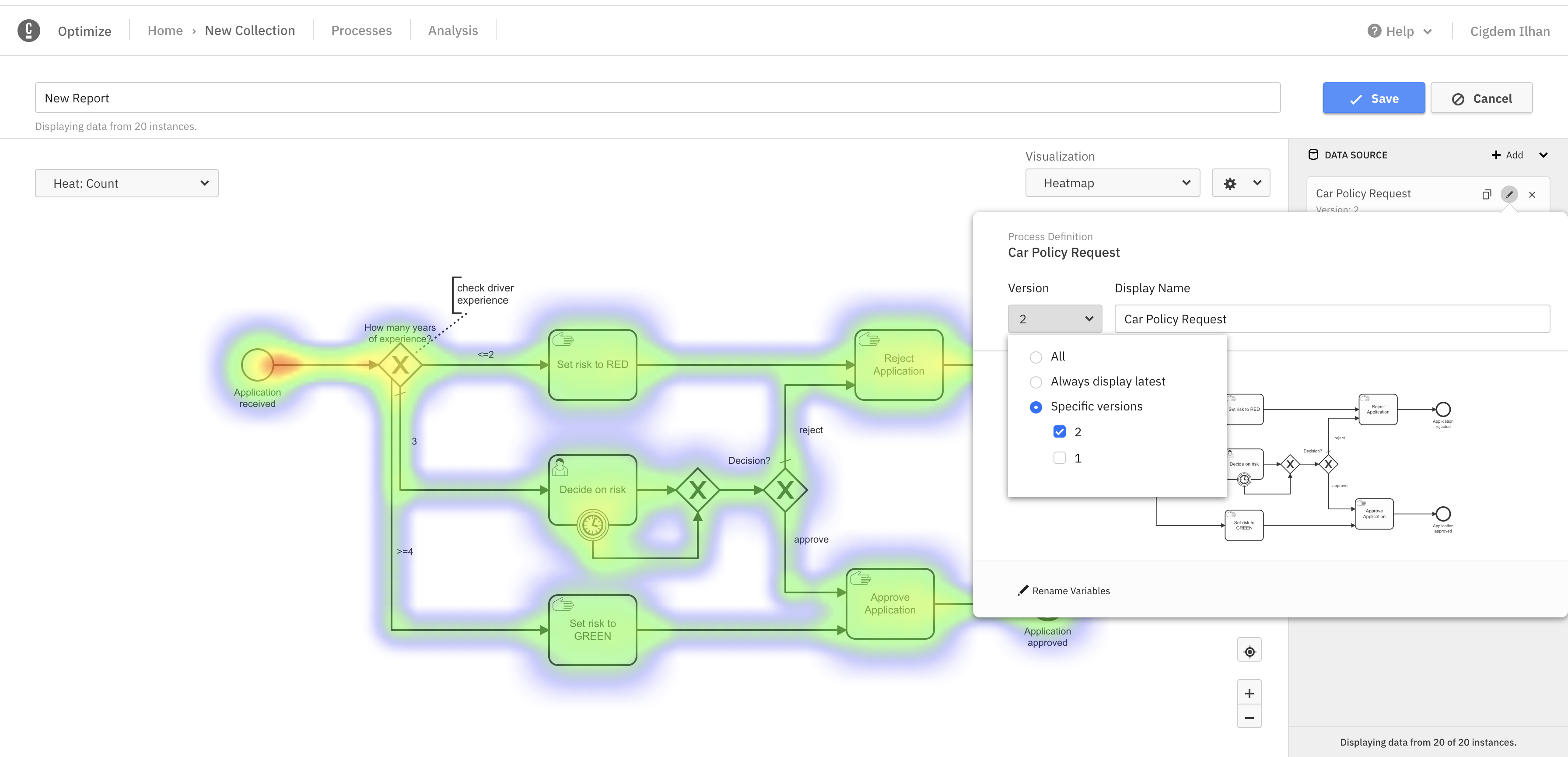The height and width of the screenshot is (757, 1568).
Task: Click the Display Name input field
Action: (x=1332, y=319)
